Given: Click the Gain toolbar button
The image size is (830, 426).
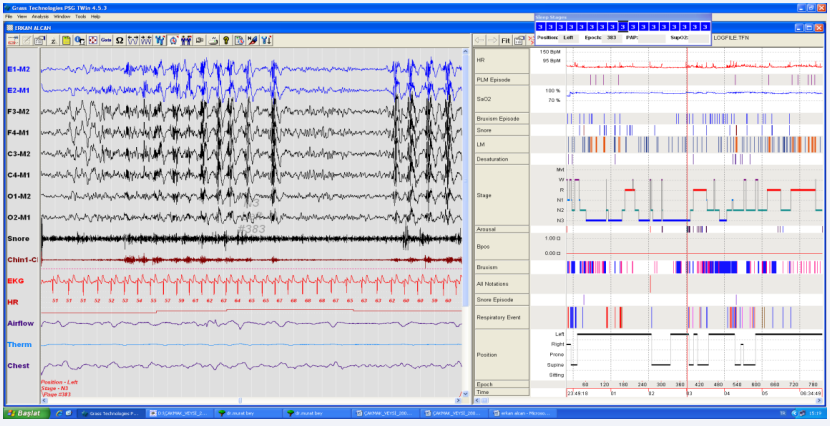Looking at the screenshot, I should [105, 40].
